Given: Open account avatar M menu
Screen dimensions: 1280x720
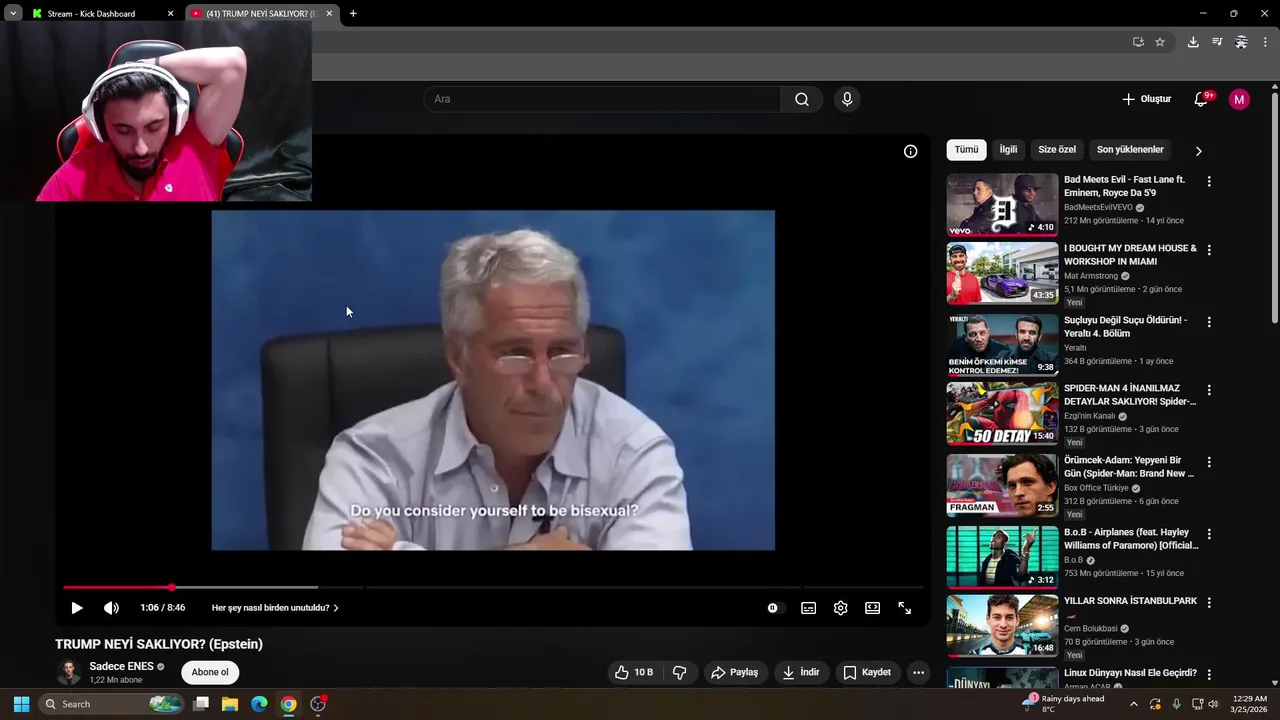Looking at the screenshot, I should coord(1239,99).
